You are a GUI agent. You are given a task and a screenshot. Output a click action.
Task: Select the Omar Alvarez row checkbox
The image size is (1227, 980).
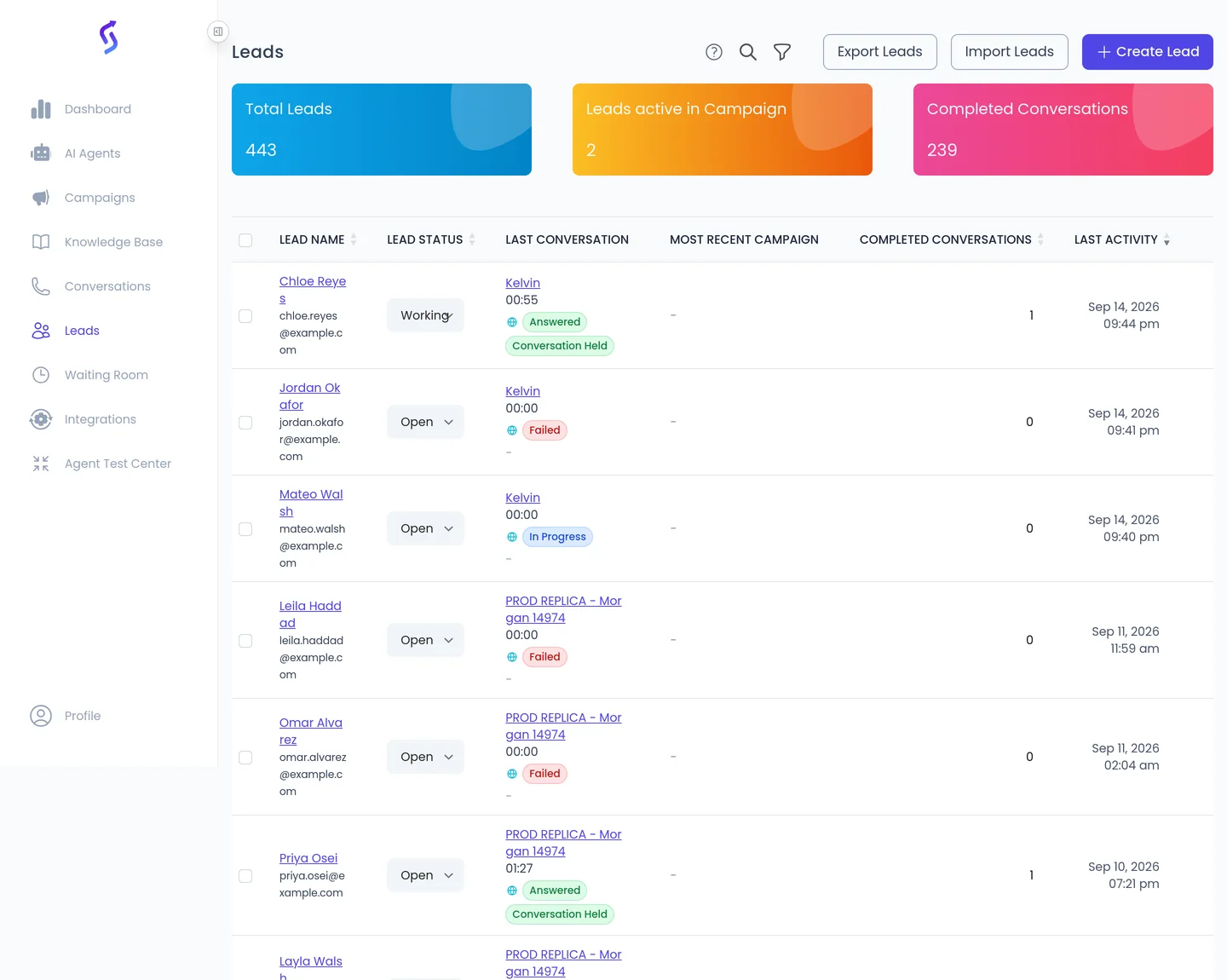point(245,758)
